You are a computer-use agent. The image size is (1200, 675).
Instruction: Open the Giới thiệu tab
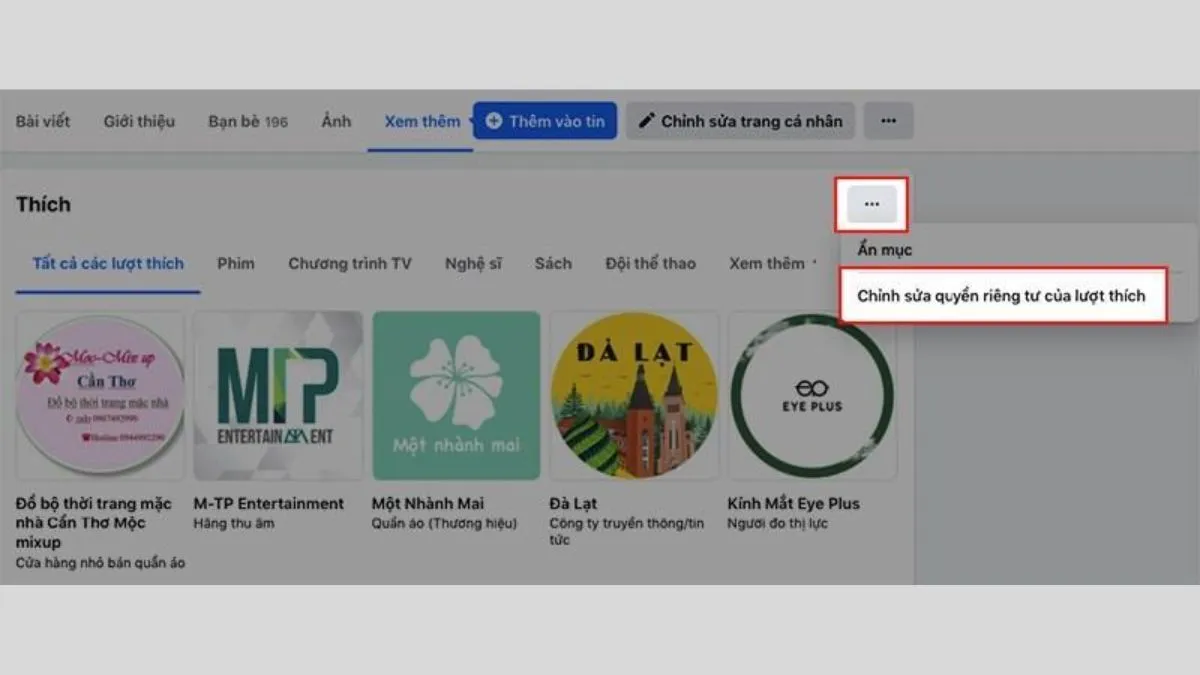click(138, 120)
